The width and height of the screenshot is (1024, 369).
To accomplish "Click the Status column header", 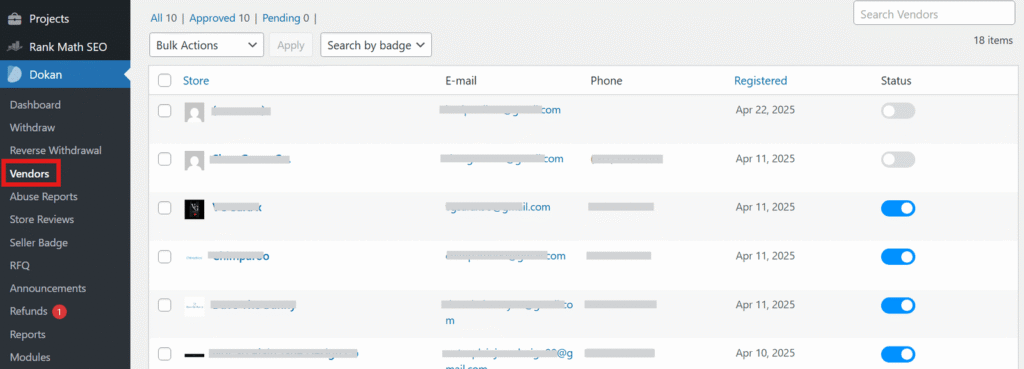I will point(896,81).
